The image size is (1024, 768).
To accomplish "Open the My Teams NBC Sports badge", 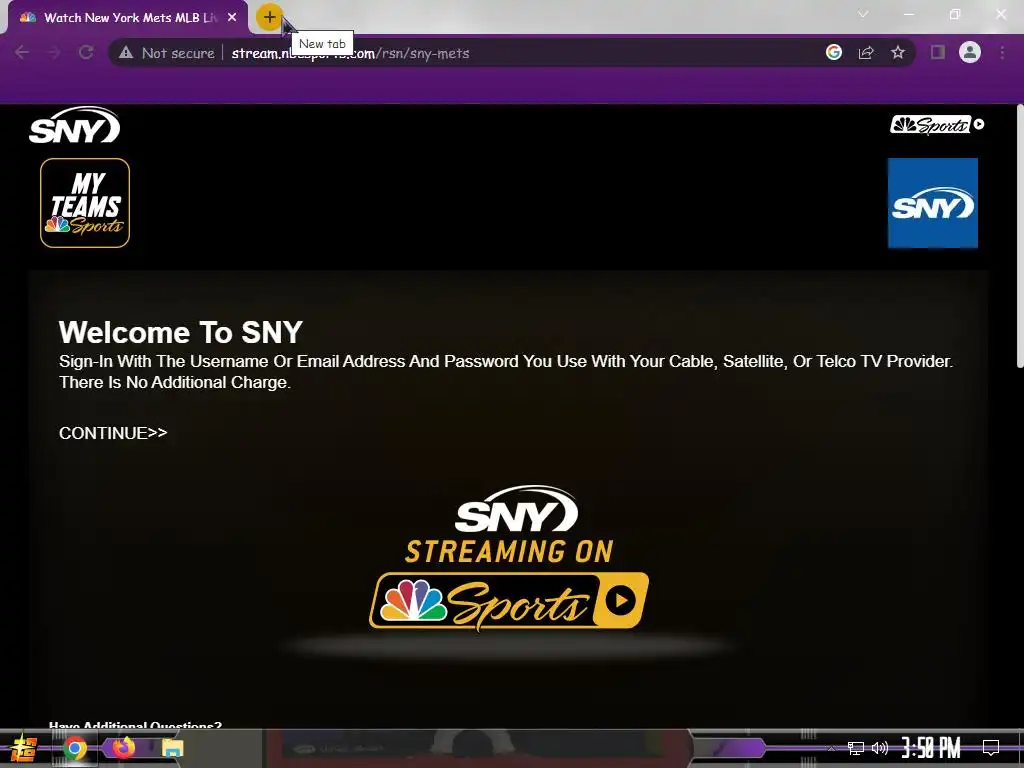I will (x=85, y=203).
